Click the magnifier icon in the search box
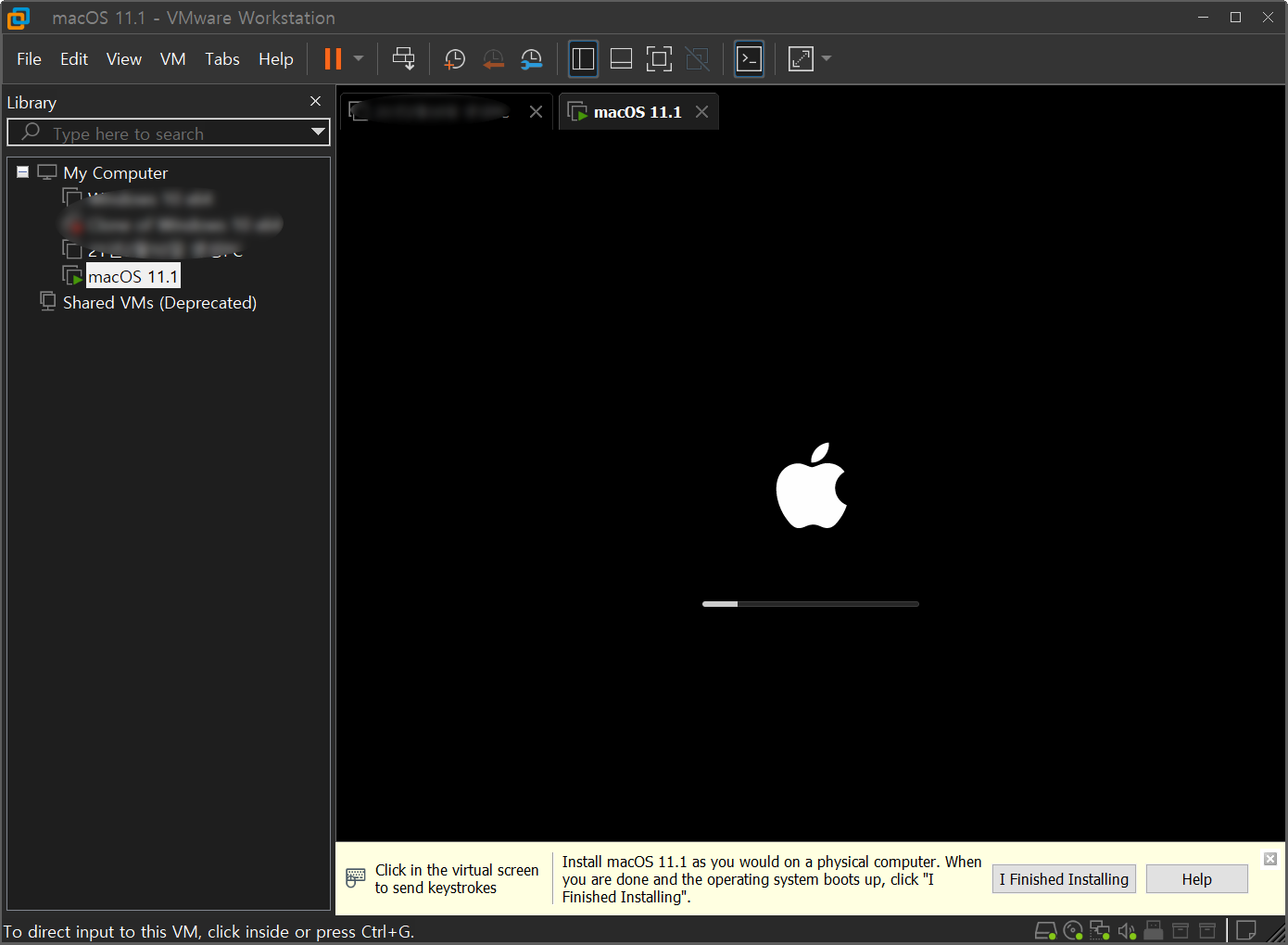Viewport: 1288px width, 945px height. (31, 132)
